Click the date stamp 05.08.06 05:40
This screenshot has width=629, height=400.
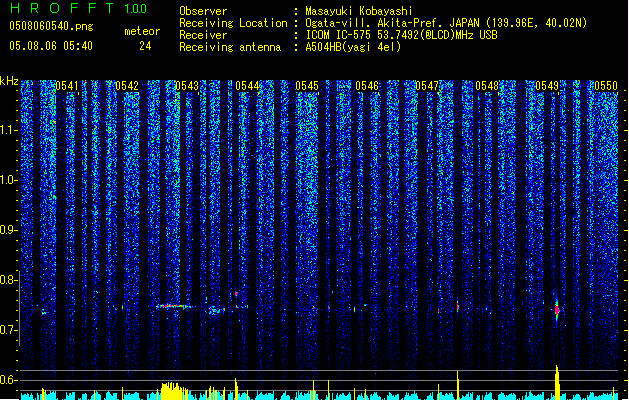(x=51, y=46)
